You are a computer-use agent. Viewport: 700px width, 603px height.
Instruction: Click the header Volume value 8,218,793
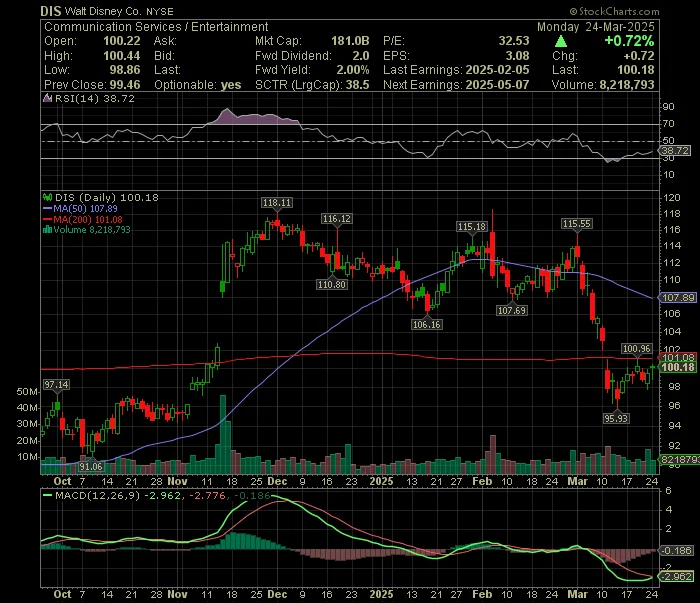pos(627,85)
